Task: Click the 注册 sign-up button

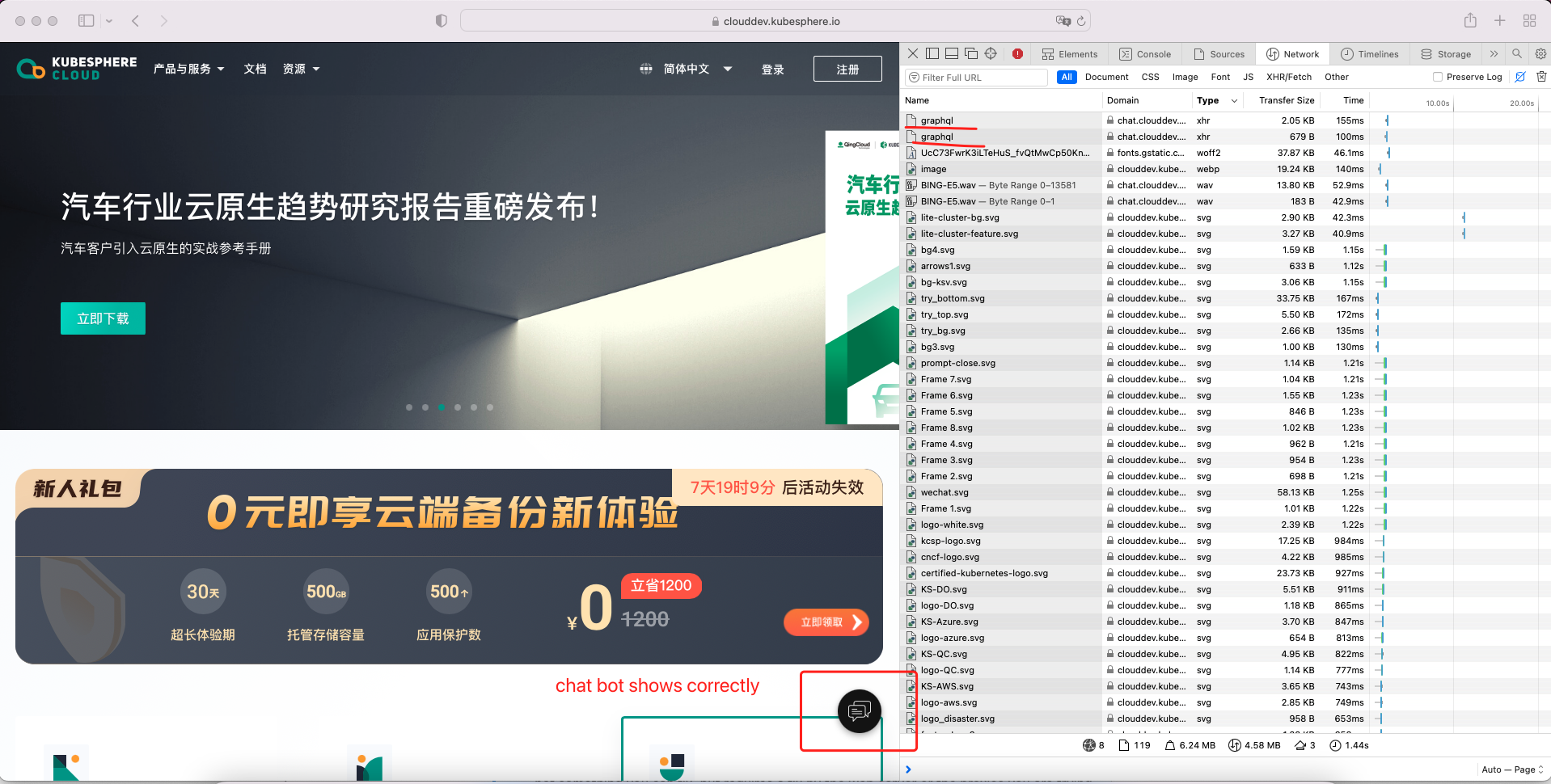Action: [847, 69]
